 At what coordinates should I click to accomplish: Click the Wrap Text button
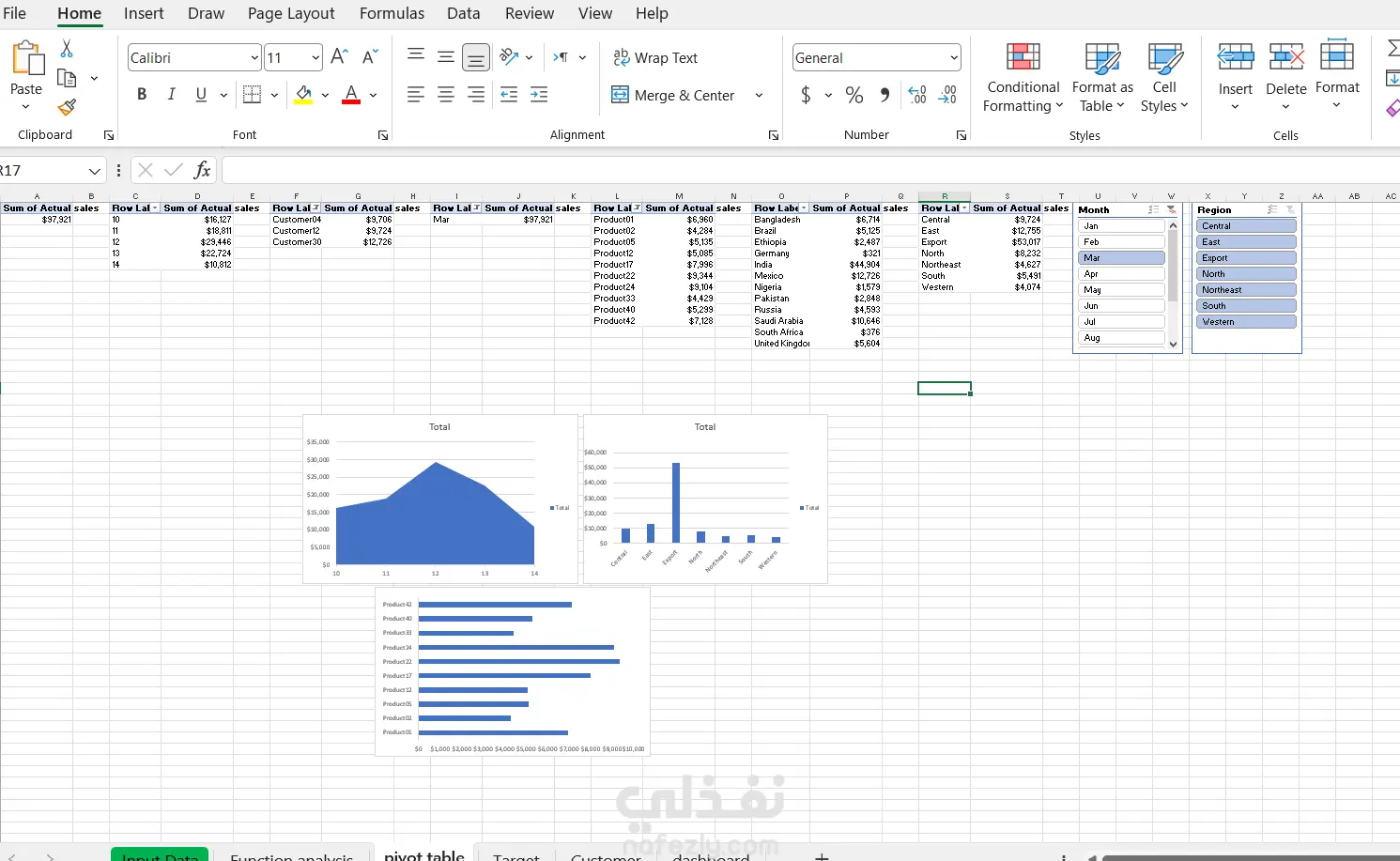pos(655,58)
